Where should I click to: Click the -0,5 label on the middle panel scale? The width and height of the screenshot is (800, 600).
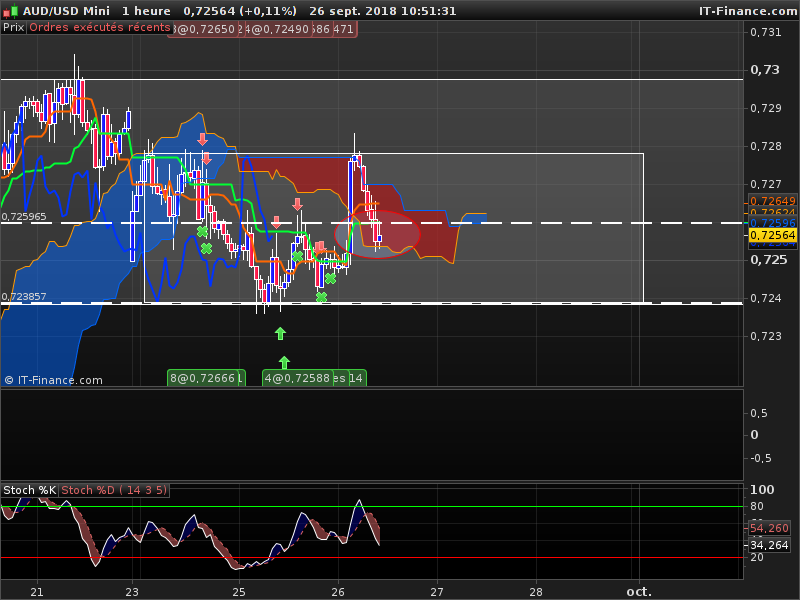(x=761, y=458)
